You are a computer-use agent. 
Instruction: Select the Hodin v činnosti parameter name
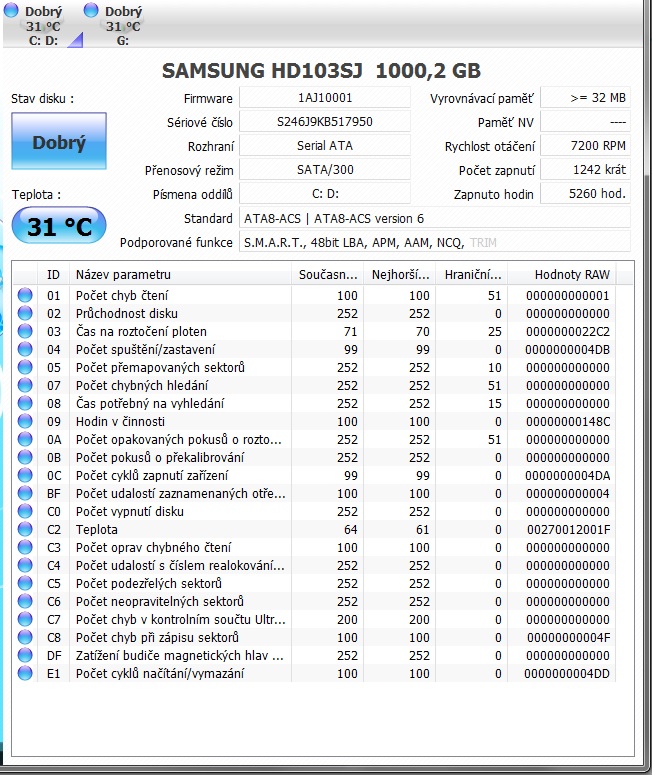(120, 421)
